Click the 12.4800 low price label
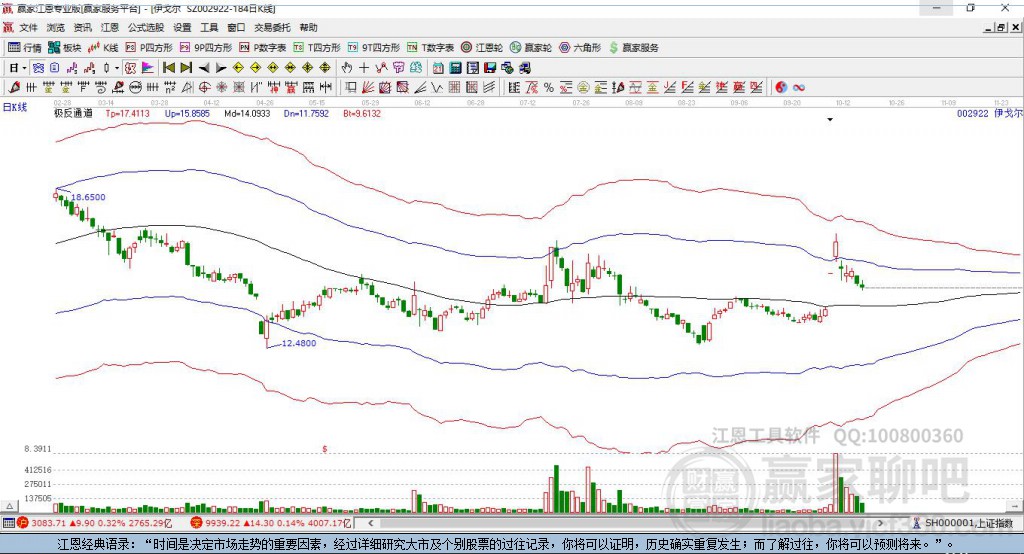Image resolution: width=1024 pixels, height=554 pixels. (x=299, y=343)
